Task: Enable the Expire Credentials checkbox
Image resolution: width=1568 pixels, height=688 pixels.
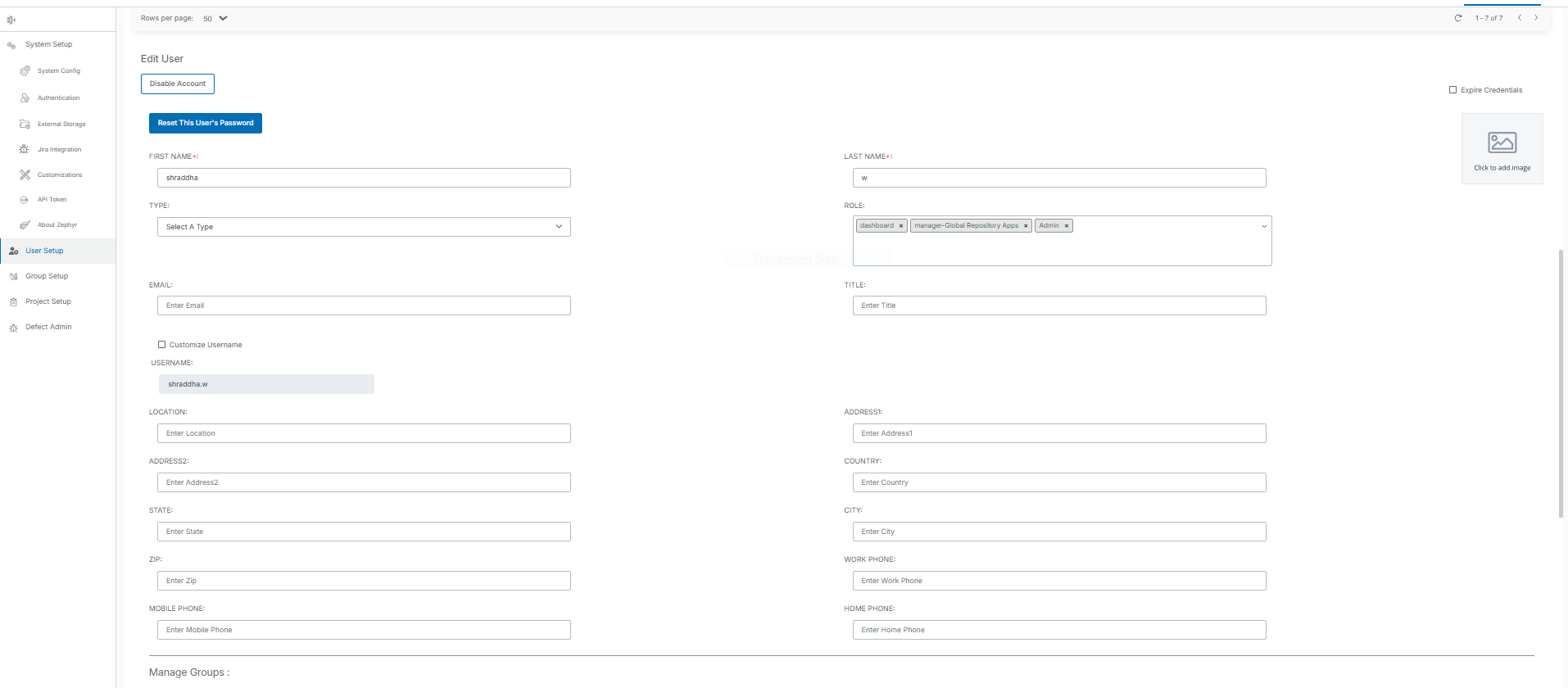Action: (1453, 90)
